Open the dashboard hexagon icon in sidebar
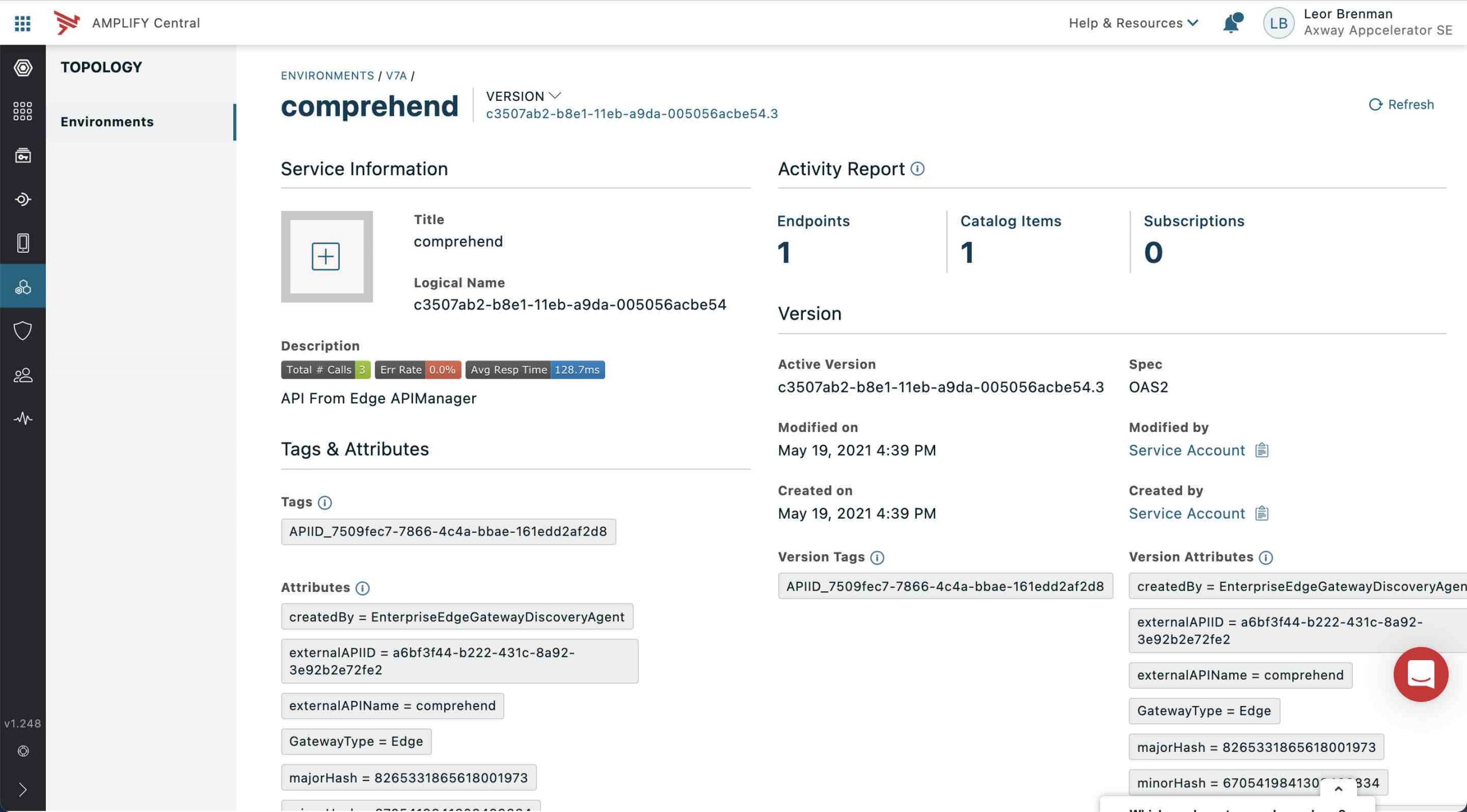1467x812 pixels. (x=23, y=68)
